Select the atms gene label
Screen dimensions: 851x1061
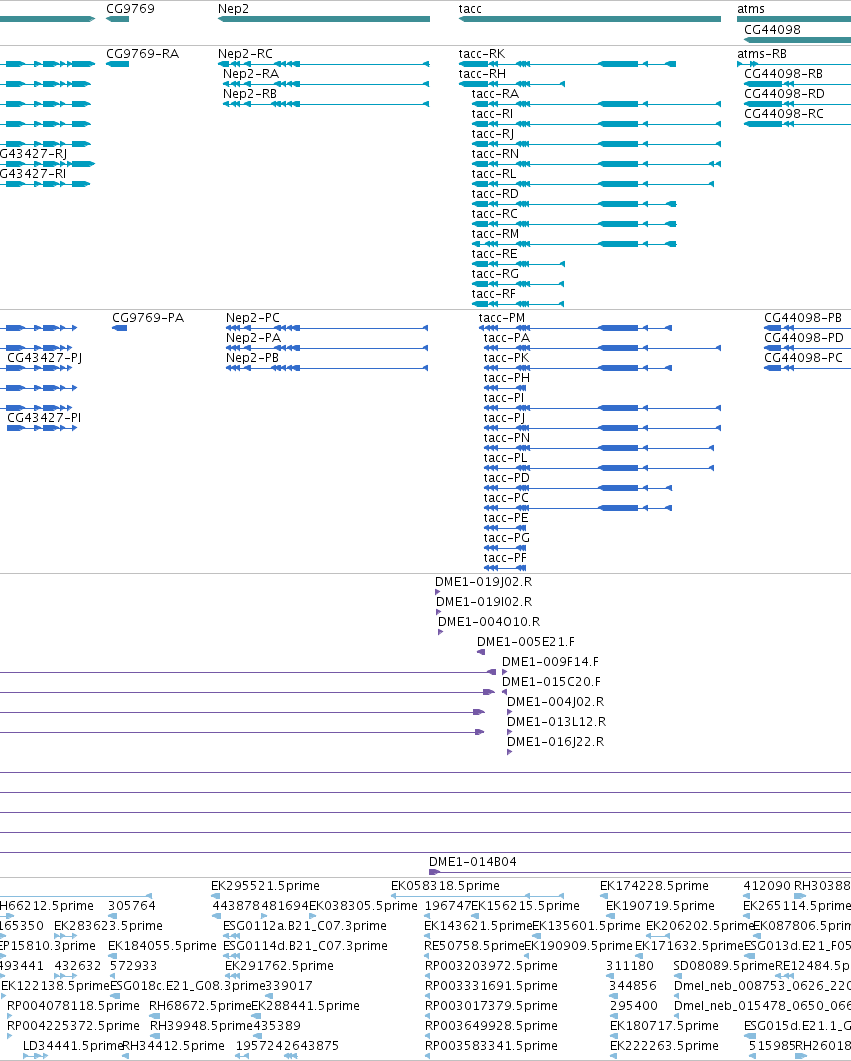[751, 9]
